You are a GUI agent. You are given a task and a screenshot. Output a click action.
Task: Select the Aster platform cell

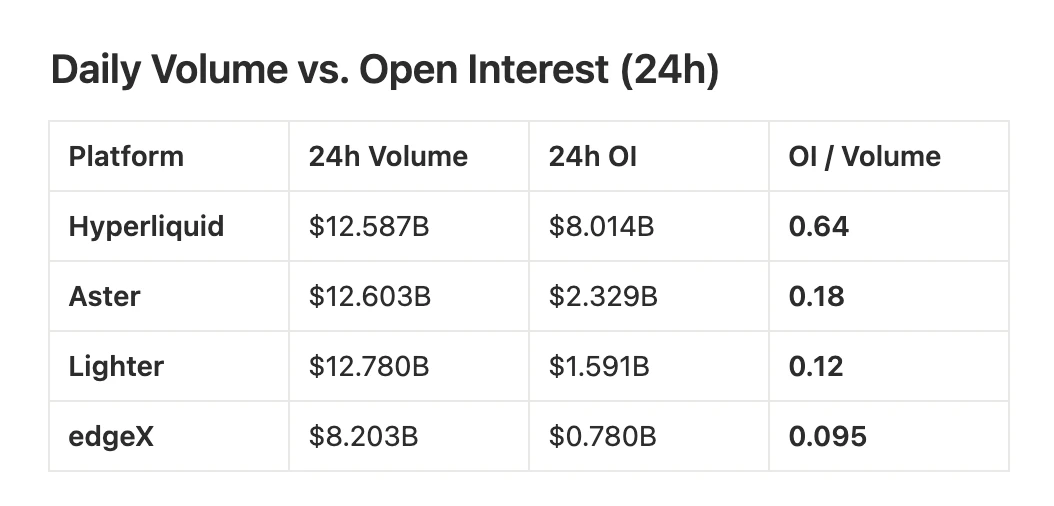(x=104, y=297)
